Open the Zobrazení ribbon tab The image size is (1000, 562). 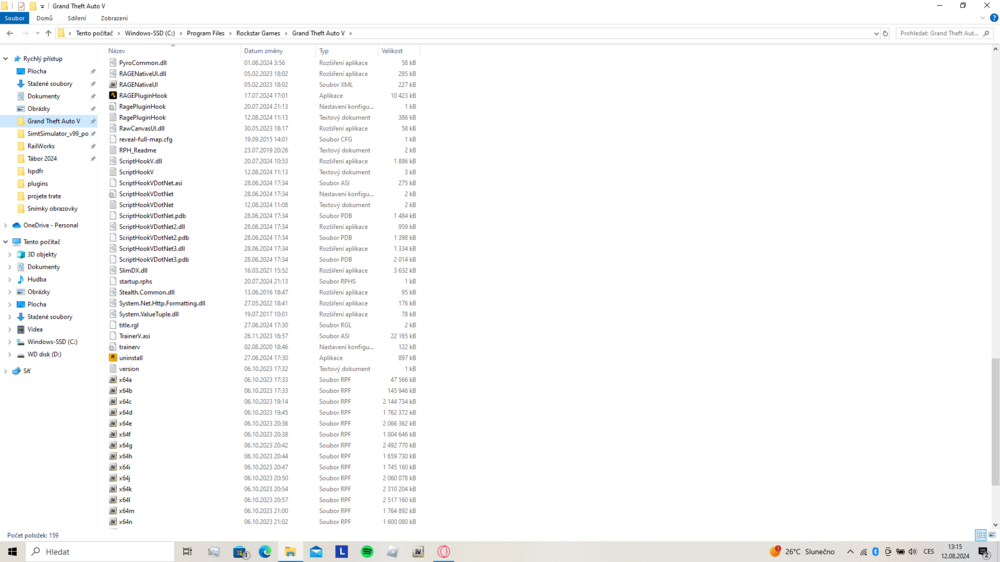[114, 18]
